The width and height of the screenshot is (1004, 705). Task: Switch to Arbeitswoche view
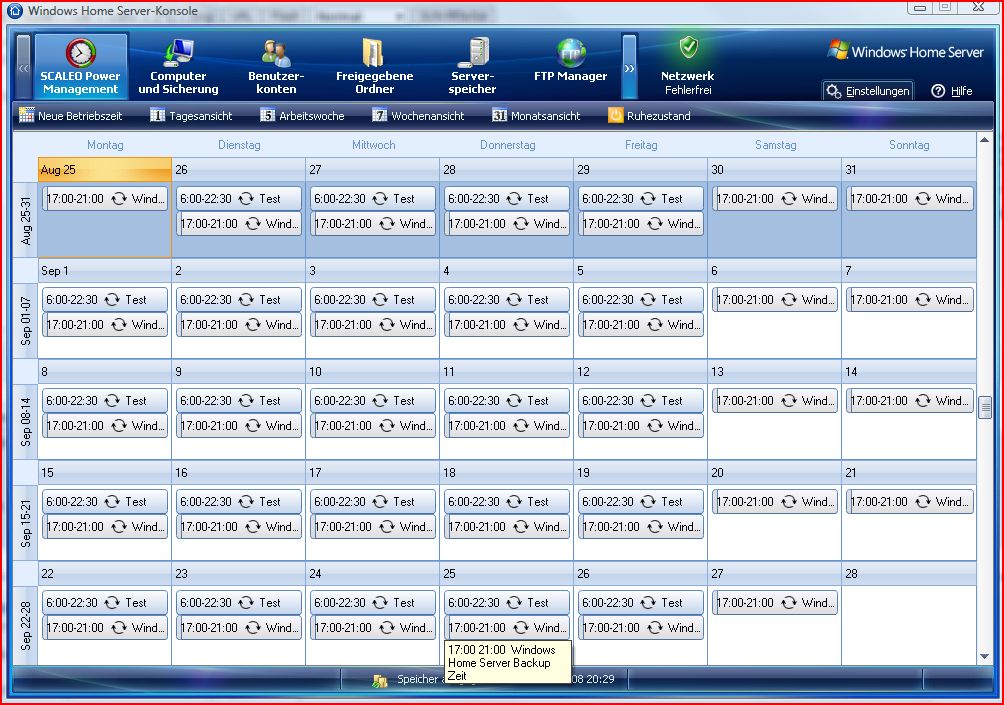click(302, 116)
